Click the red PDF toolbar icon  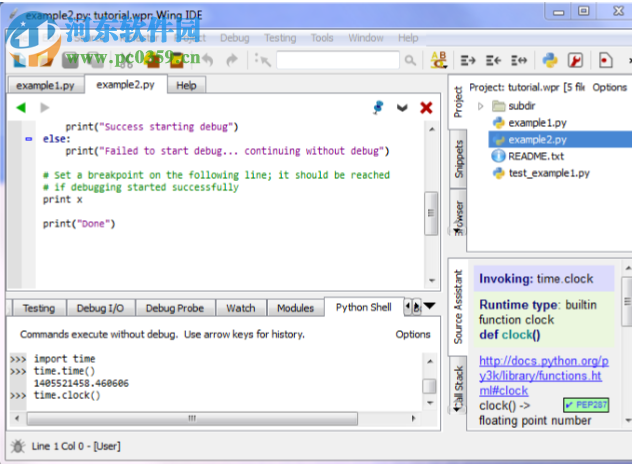tap(575, 60)
